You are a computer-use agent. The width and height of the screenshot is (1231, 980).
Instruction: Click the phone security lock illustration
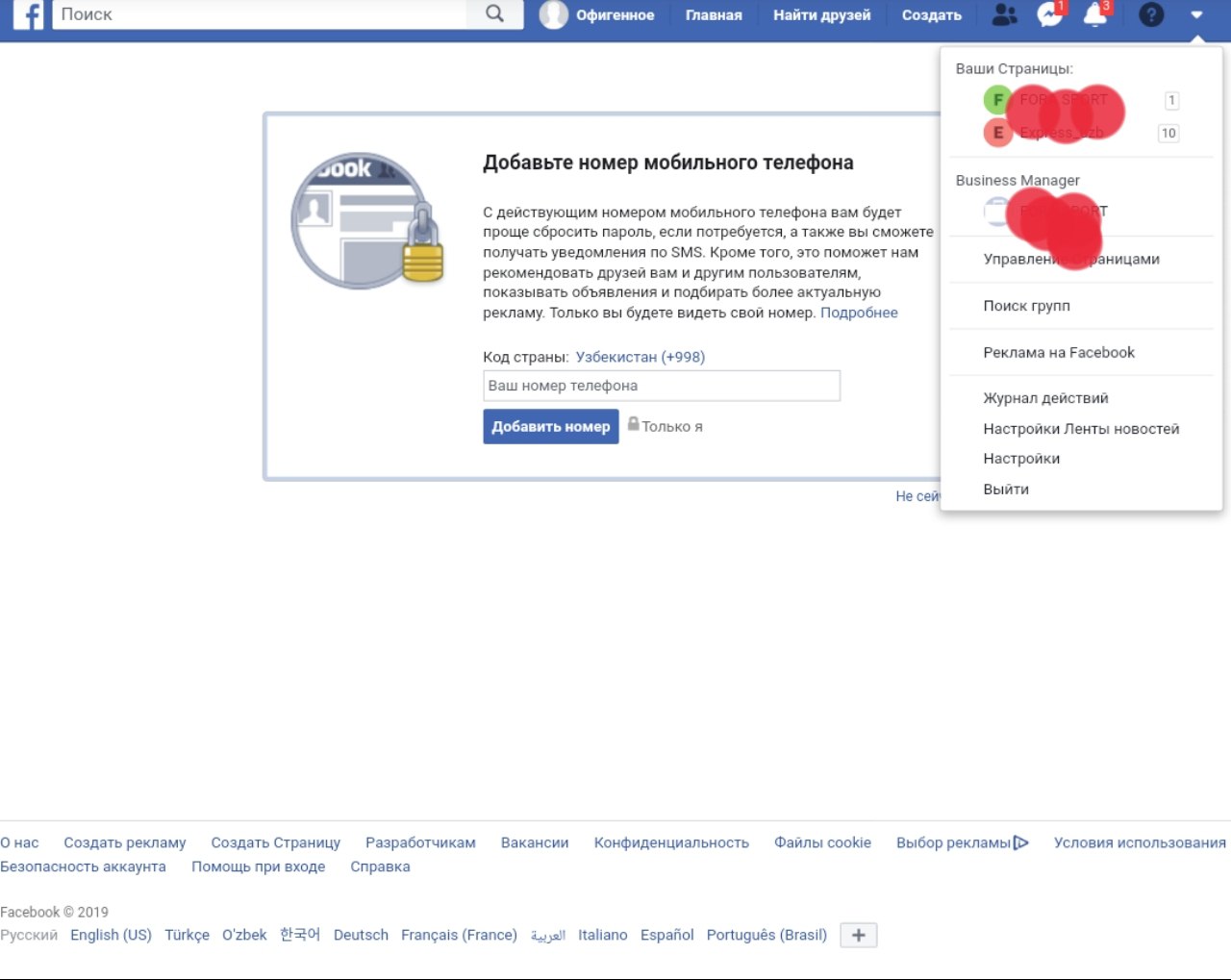point(366,221)
